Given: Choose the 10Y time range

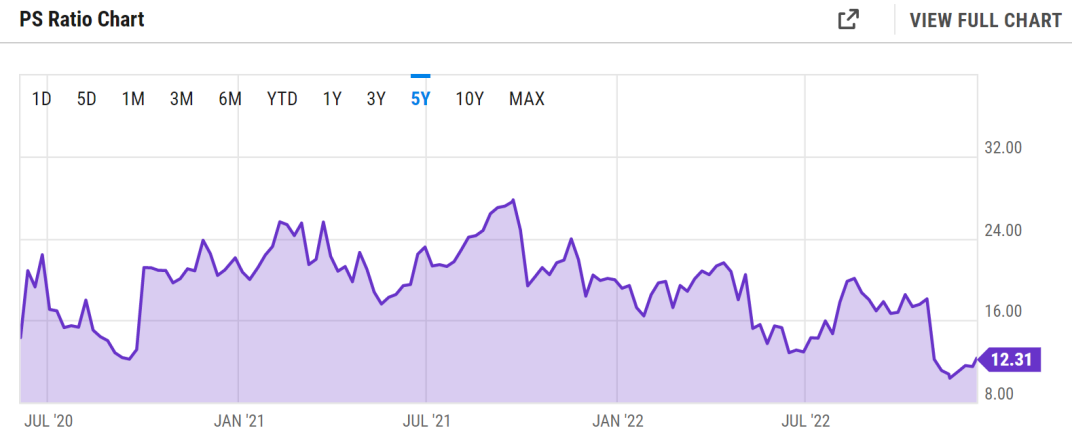Looking at the screenshot, I should point(470,99).
